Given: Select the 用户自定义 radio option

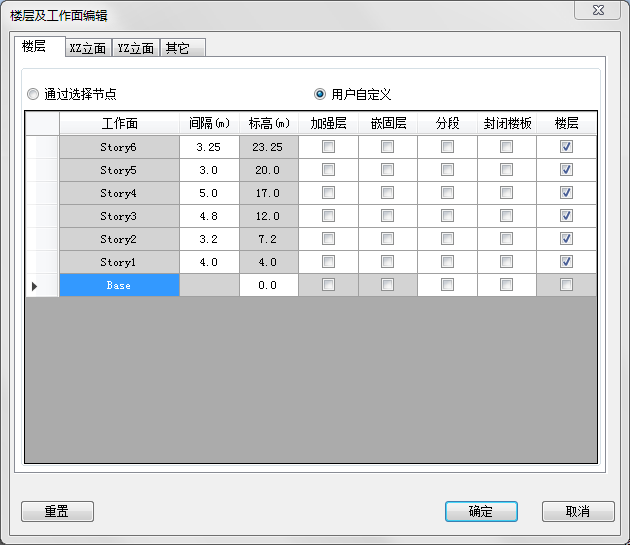Looking at the screenshot, I should [x=320, y=94].
